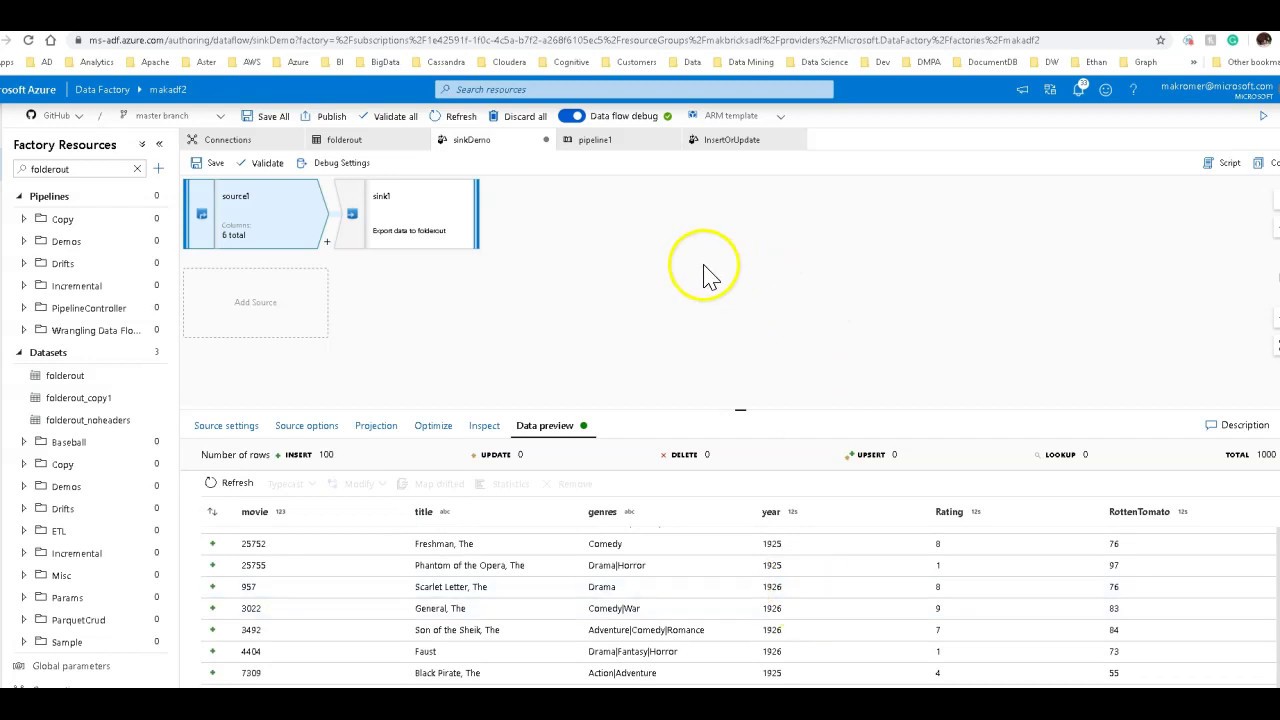Expand the ParquetCrud dataset folder

pyautogui.click(x=24, y=620)
